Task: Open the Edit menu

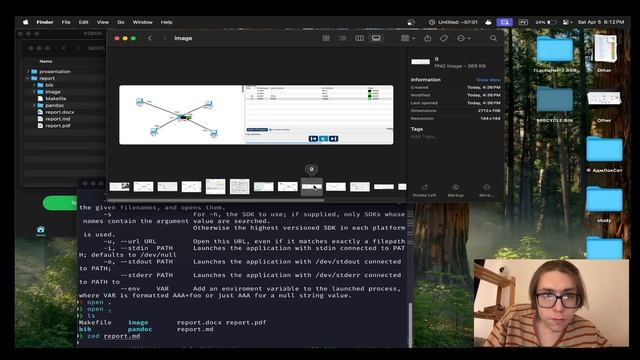Action: tap(84, 22)
